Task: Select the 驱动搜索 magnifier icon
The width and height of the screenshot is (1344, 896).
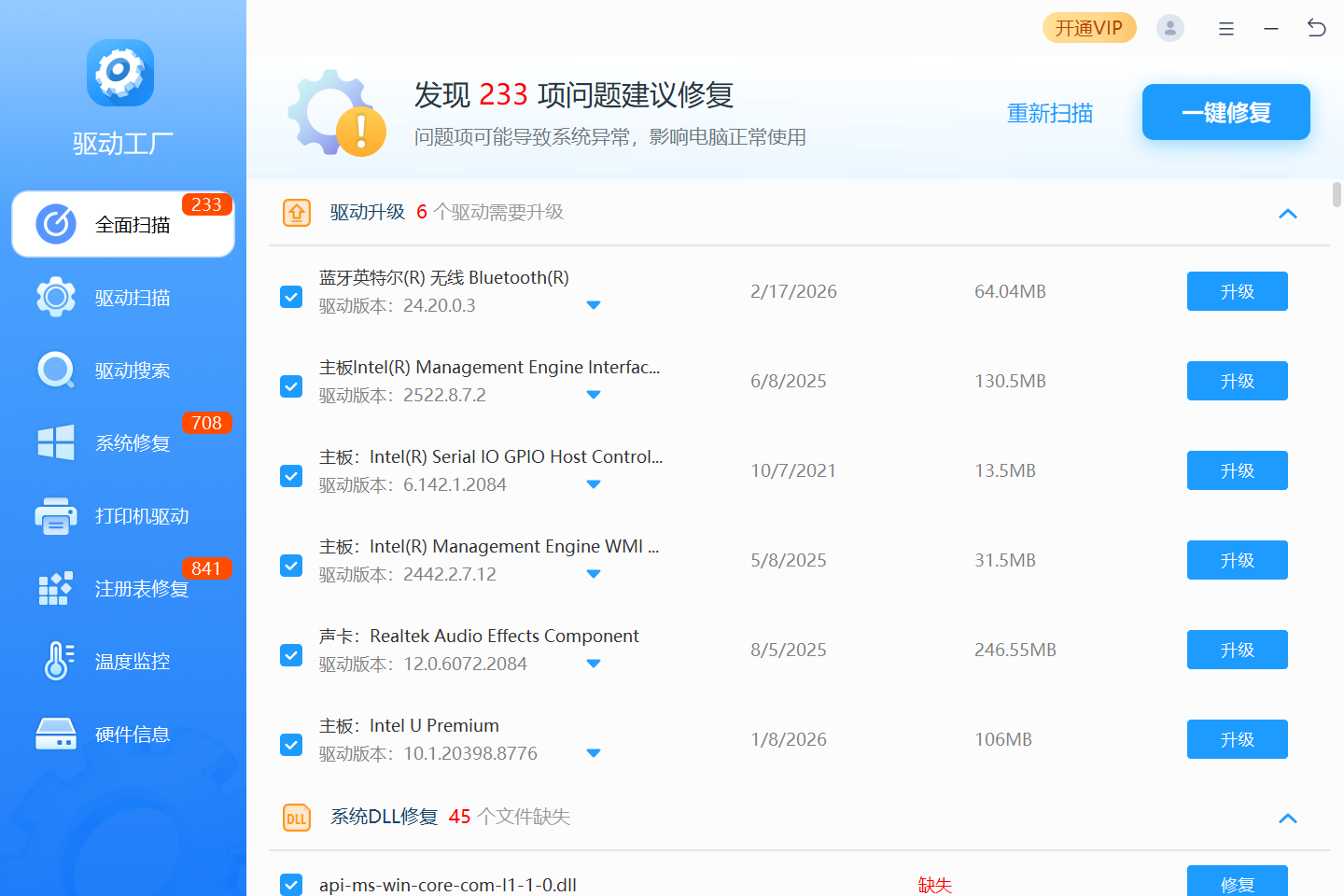Action: tap(56, 370)
